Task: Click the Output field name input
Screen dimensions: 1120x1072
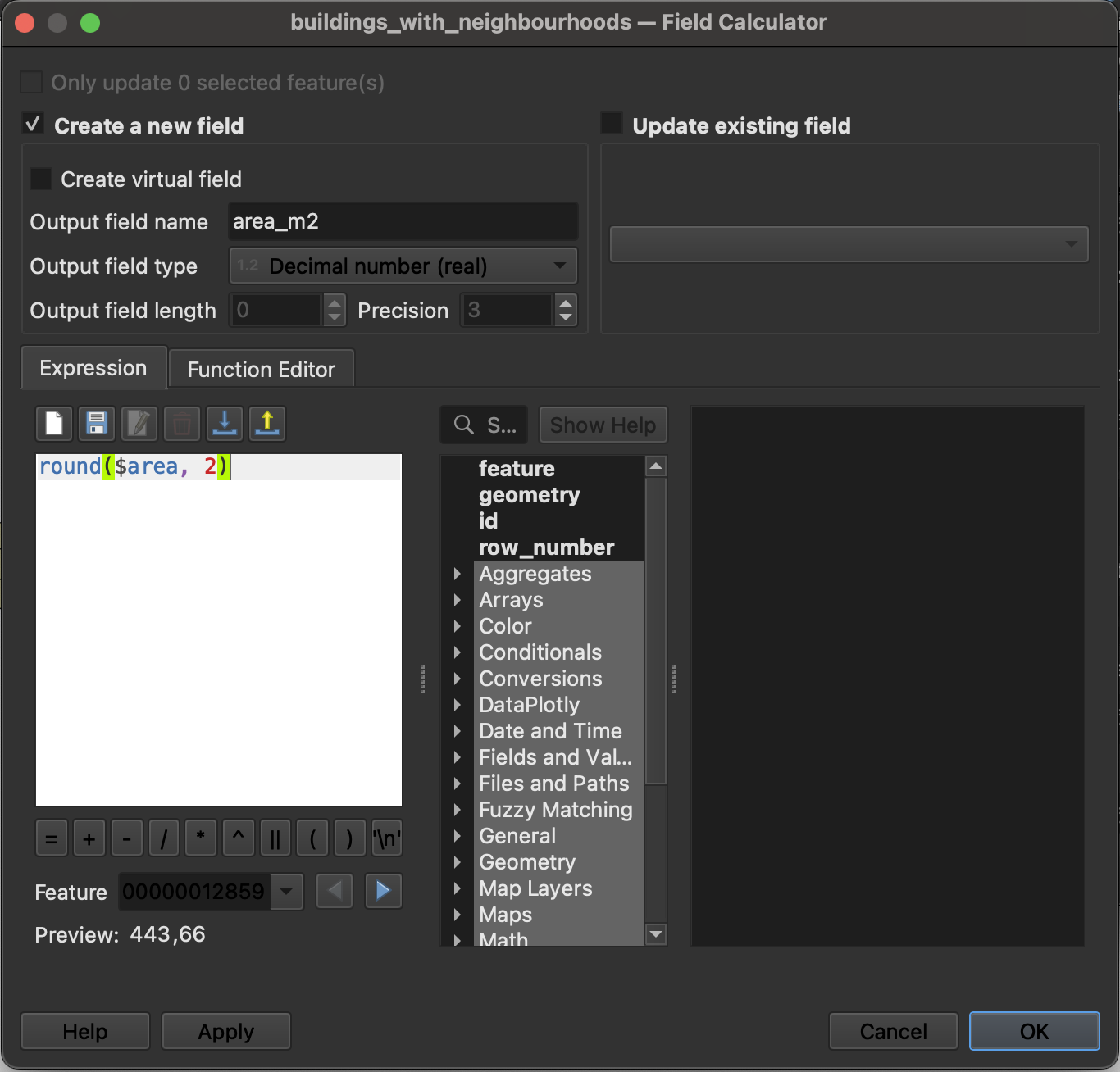Action: click(403, 222)
